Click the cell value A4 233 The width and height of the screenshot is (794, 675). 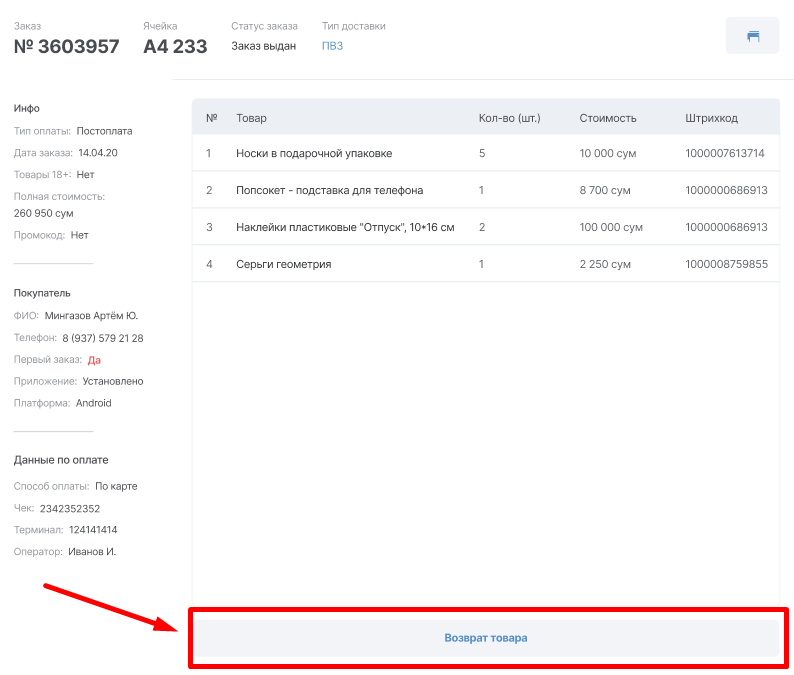coord(175,46)
